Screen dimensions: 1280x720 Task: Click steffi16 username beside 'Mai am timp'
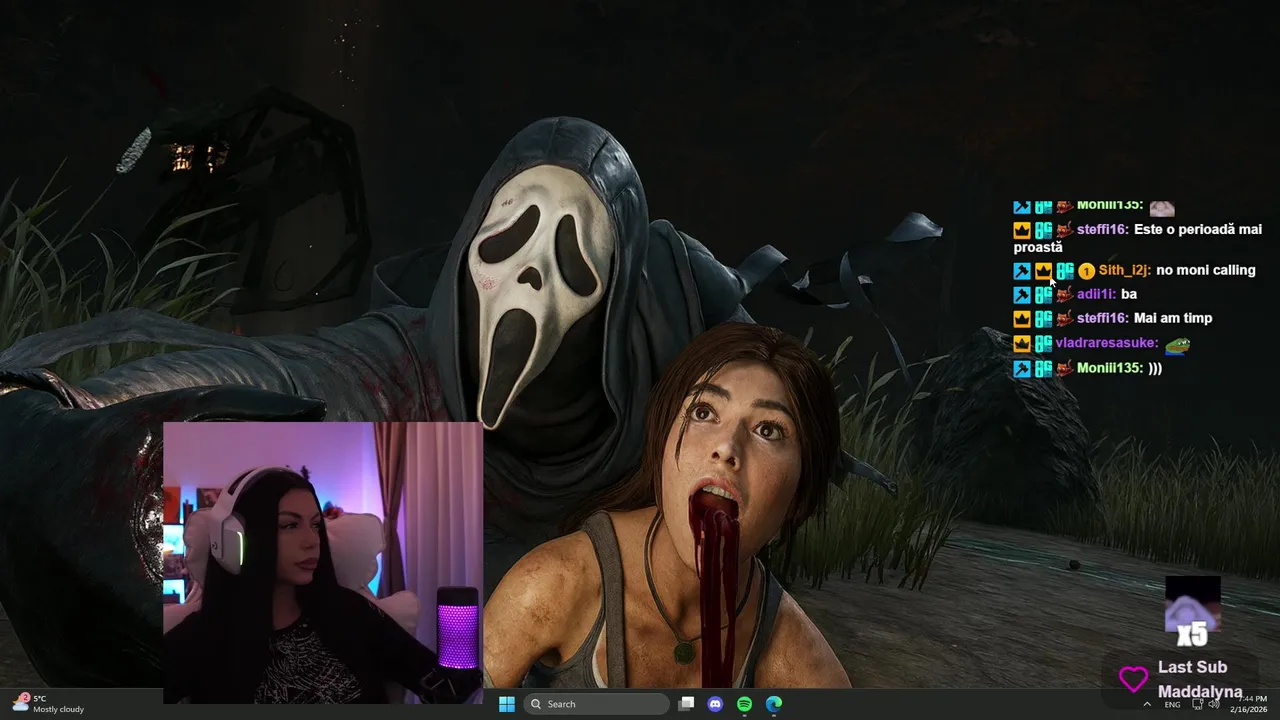[x=1103, y=318]
